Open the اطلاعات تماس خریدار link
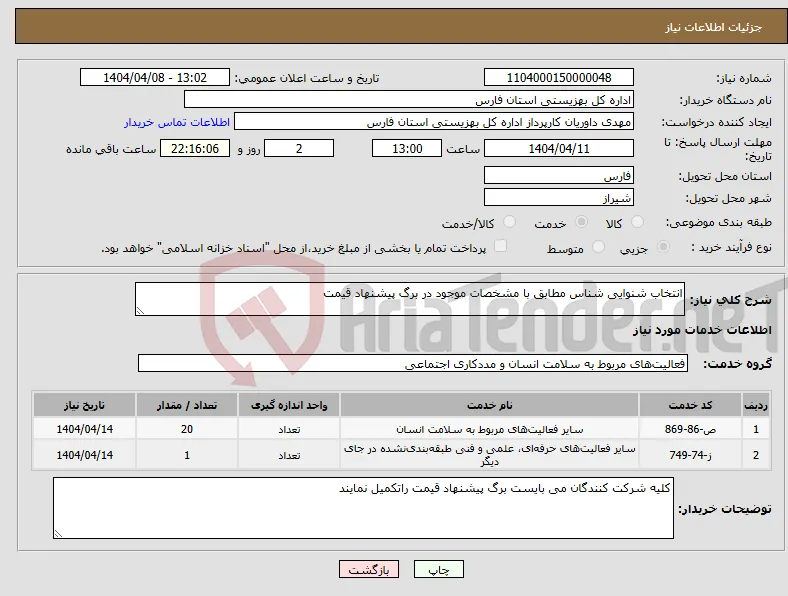Image resolution: width=788 pixels, height=596 pixels. 177,122
